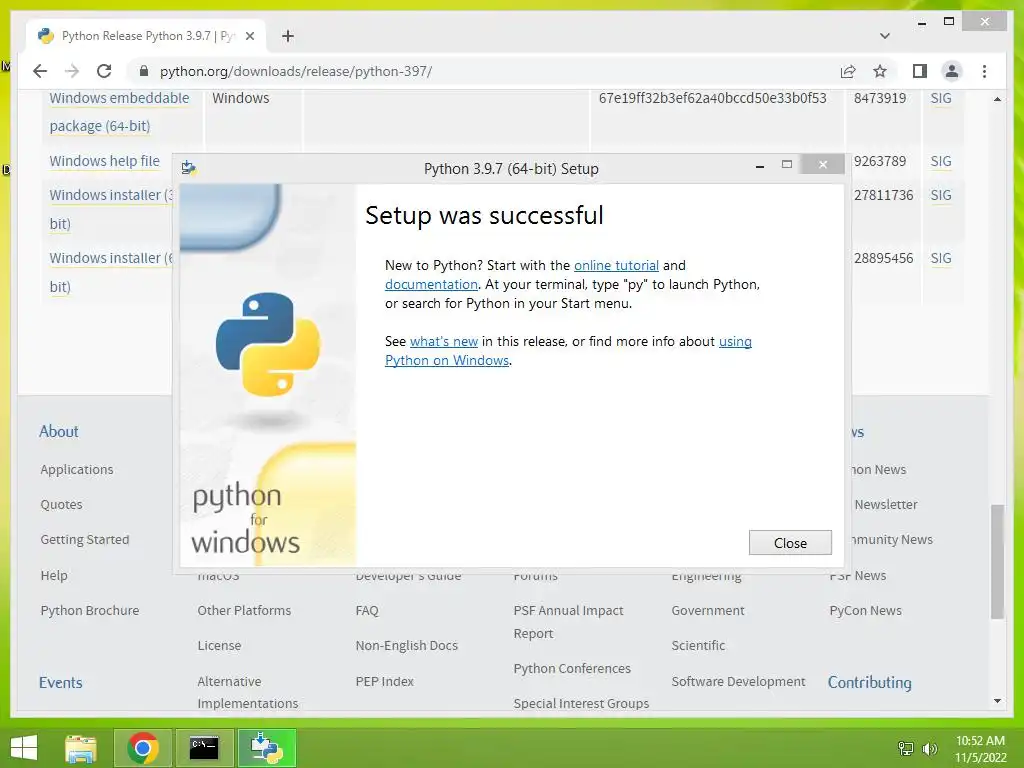Click the Contributing footer heading
This screenshot has height=768, width=1024.
(870, 682)
